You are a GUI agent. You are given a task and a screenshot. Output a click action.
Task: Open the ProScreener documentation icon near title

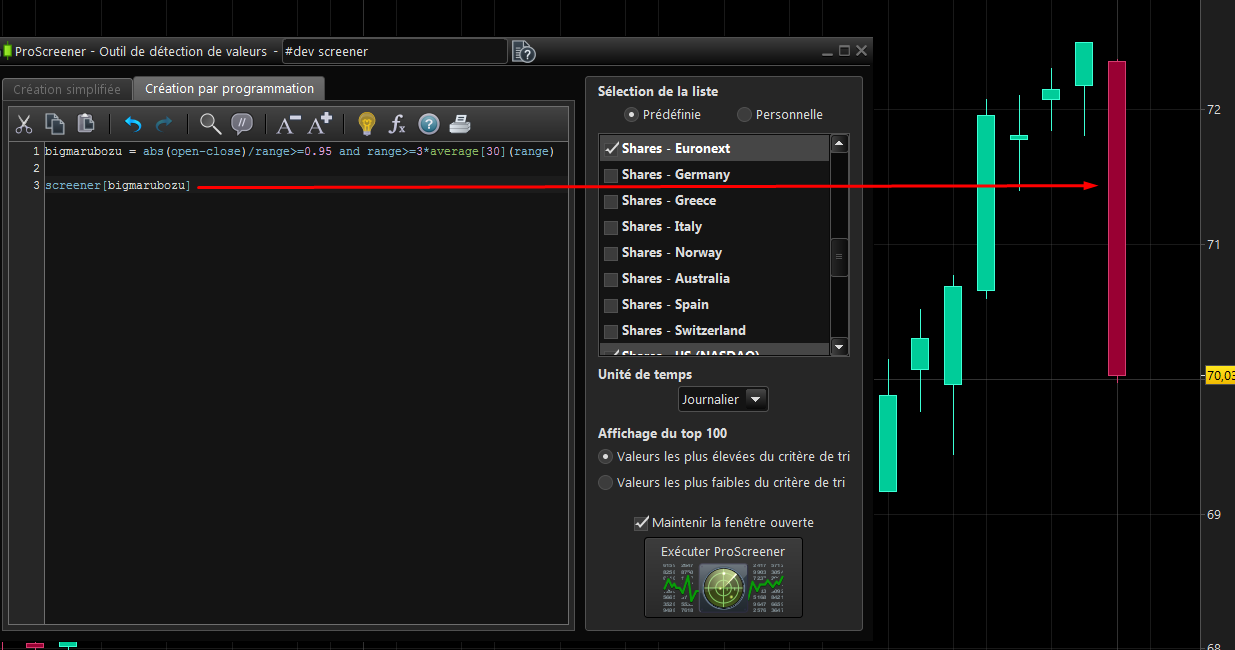pos(524,51)
